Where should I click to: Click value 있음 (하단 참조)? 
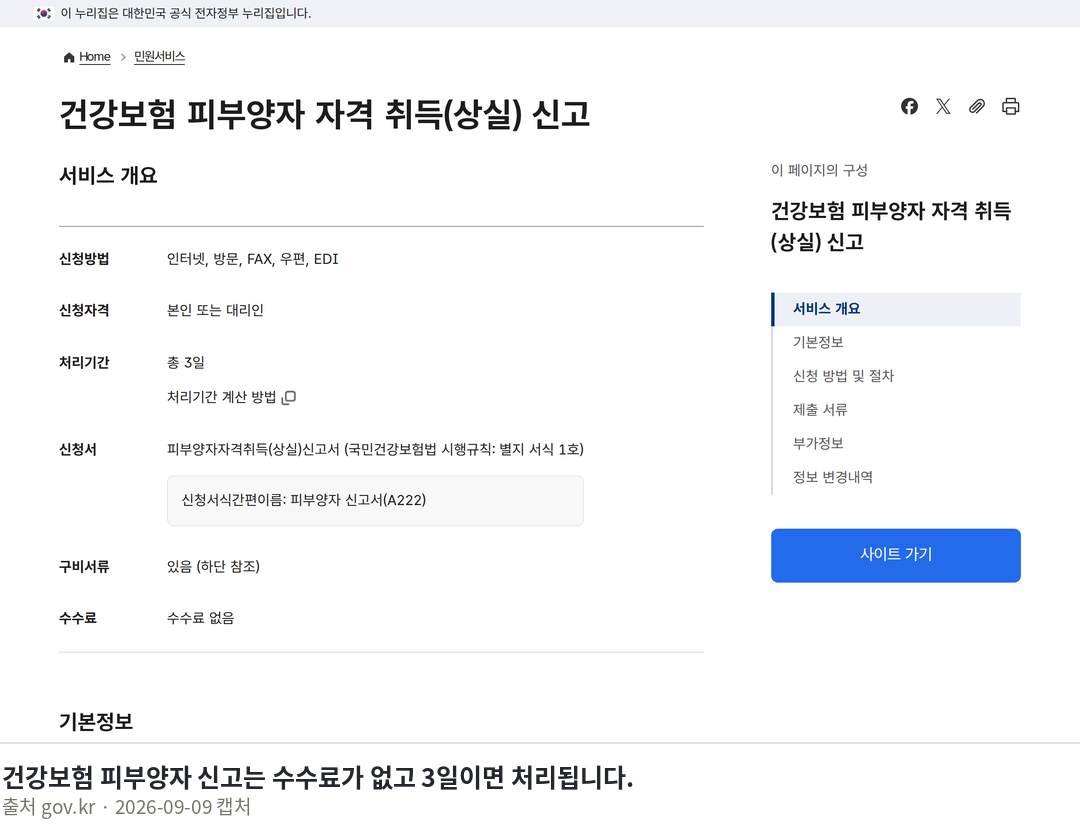(x=214, y=567)
